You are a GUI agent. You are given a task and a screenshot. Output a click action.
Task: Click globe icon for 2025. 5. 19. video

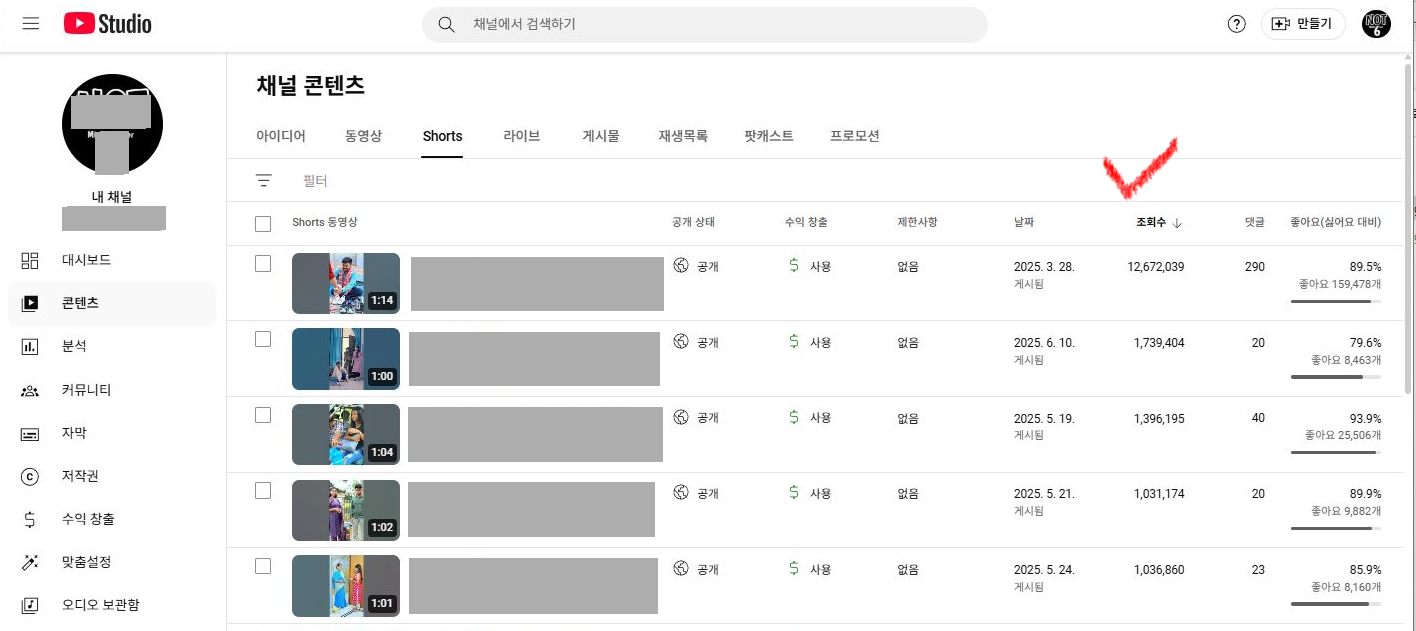pyautogui.click(x=681, y=417)
